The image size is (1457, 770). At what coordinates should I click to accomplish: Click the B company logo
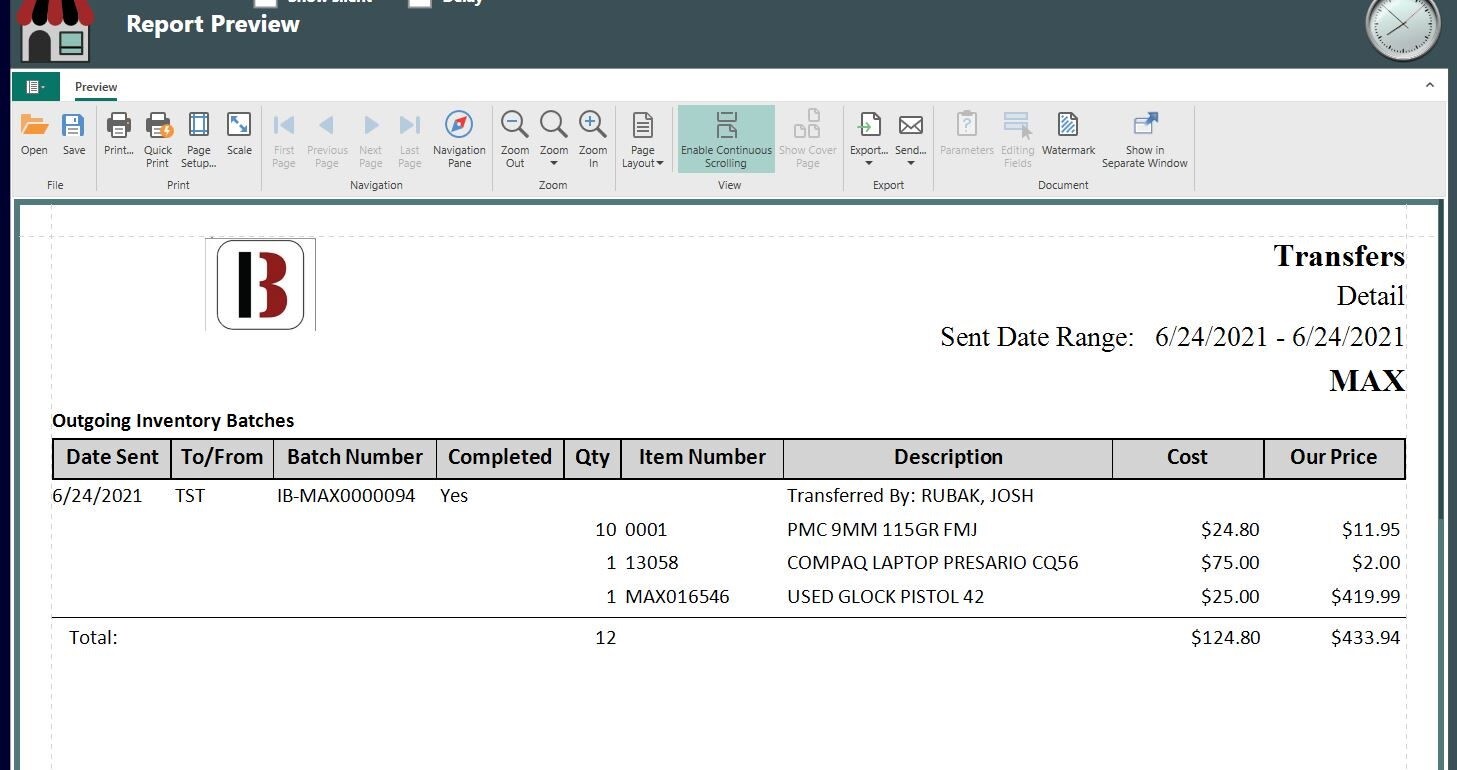[x=261, y=285]
